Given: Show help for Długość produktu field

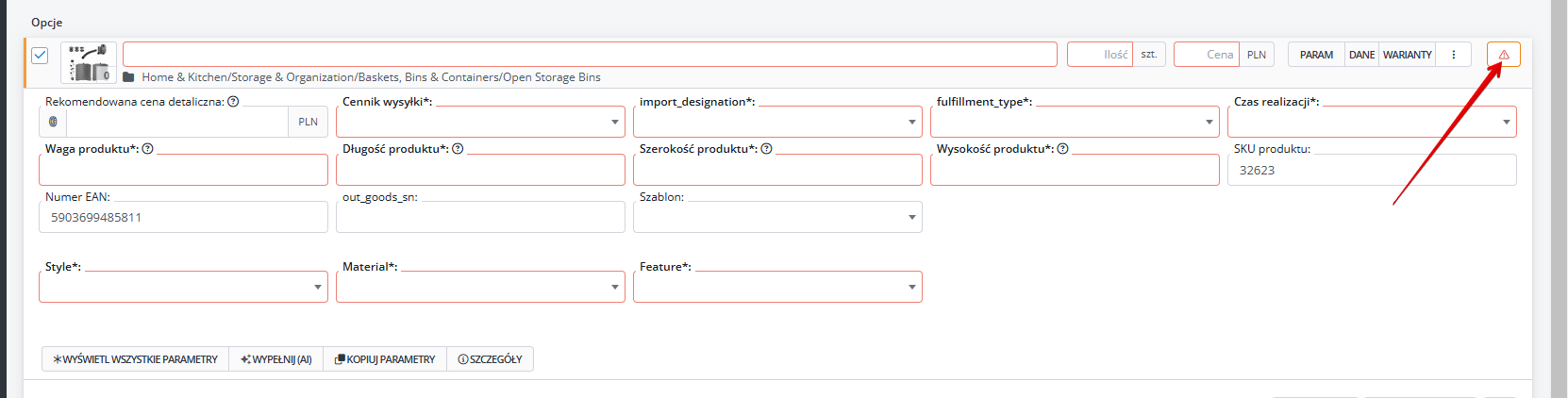Looking at the screenshot, I should tap(458, 149).
